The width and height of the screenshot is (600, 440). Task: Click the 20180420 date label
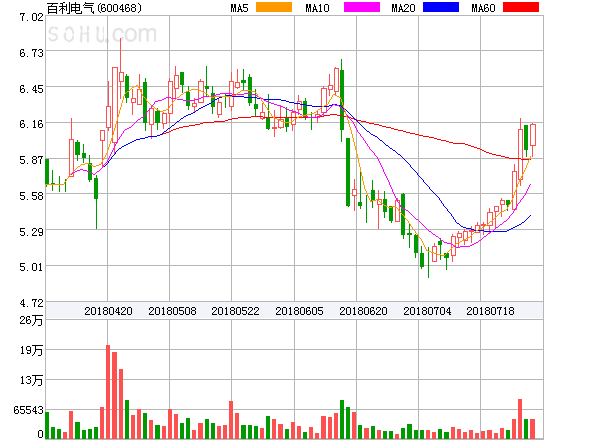(108, 311)
